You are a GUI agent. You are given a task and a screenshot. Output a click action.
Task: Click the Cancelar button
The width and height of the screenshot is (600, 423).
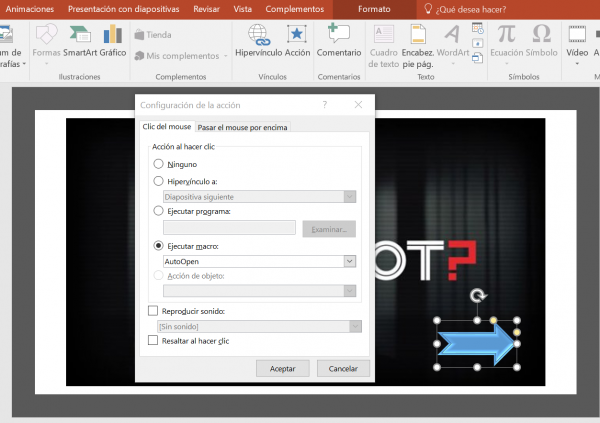tap(343, 369)
